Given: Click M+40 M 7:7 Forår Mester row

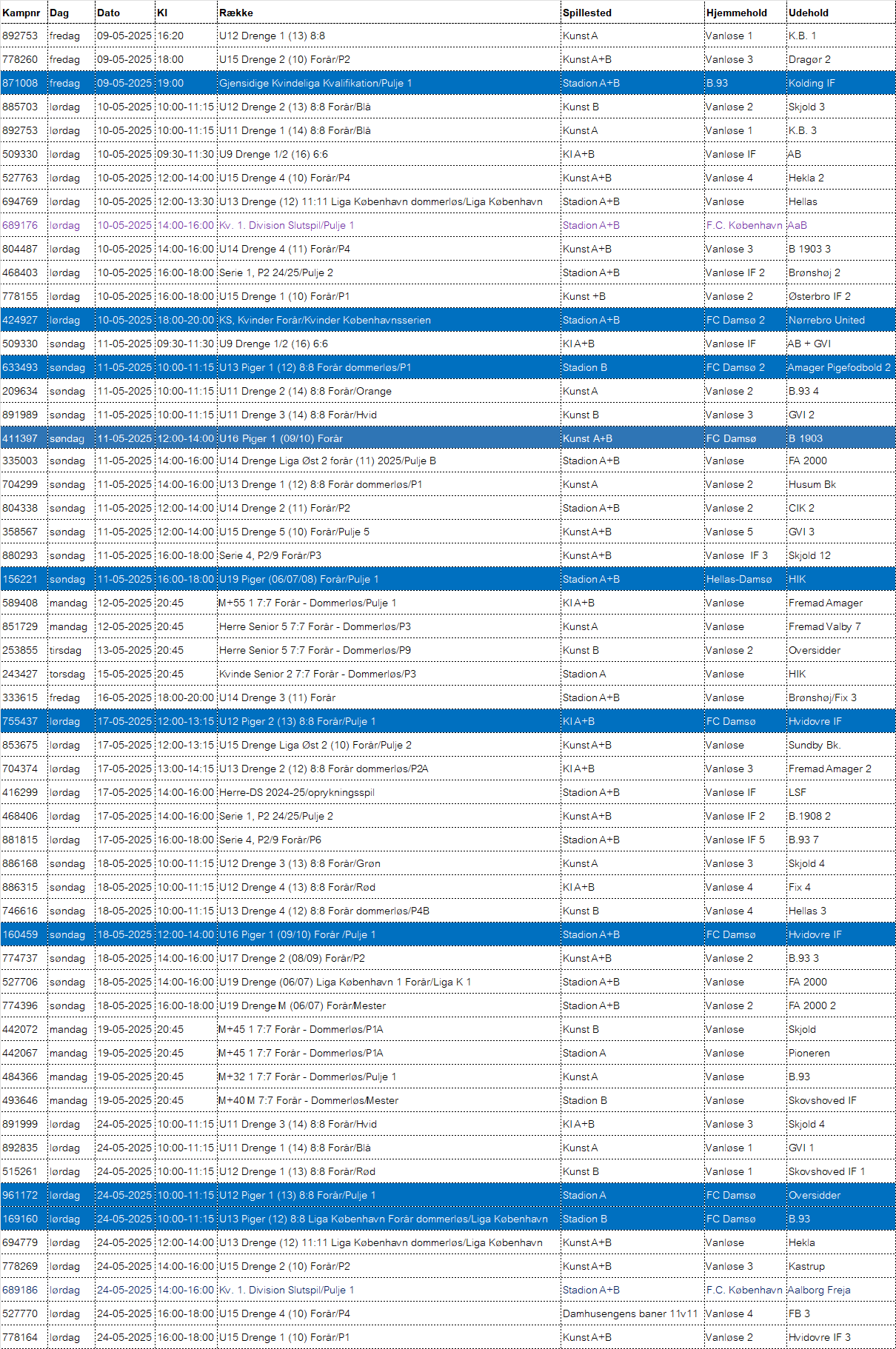Looking at the screenshot, I should tap(448, 1100).
